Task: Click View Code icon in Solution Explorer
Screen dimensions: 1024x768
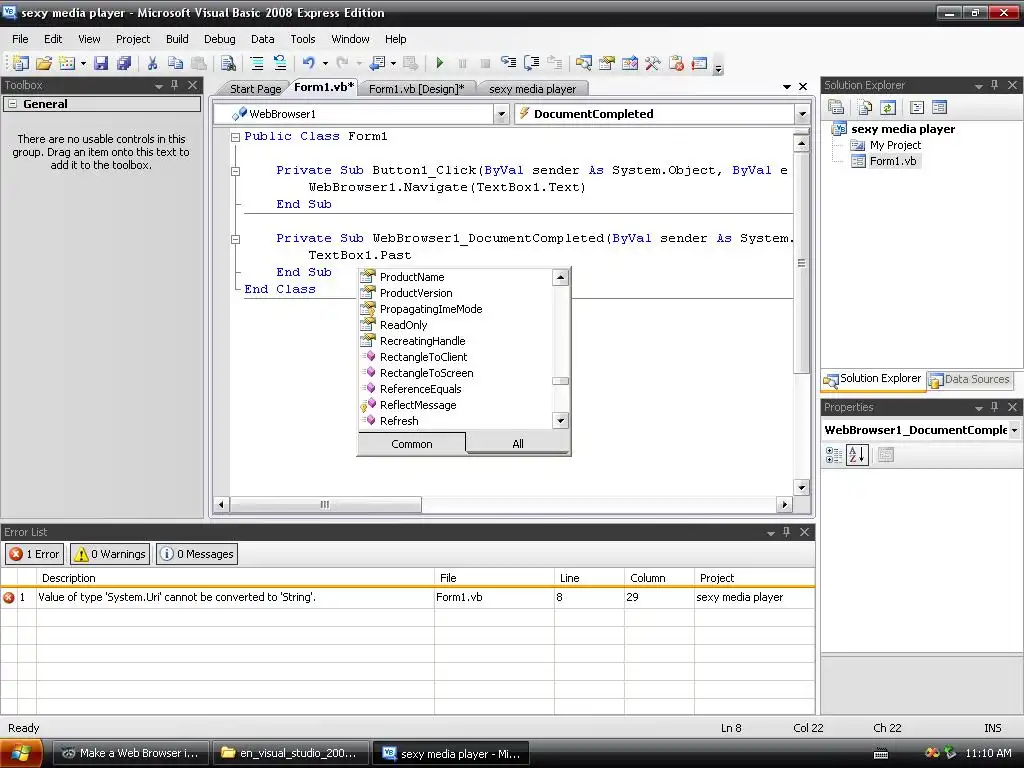Action: (x=916, y=107)
